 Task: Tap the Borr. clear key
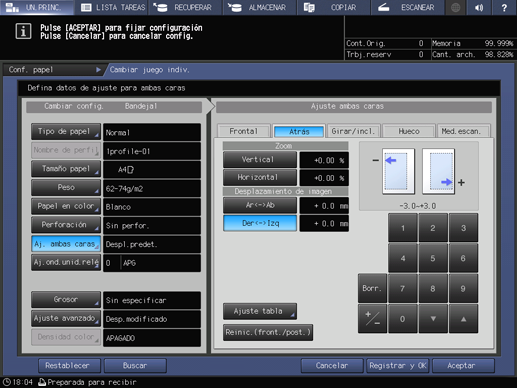click(x=372, y=288)
